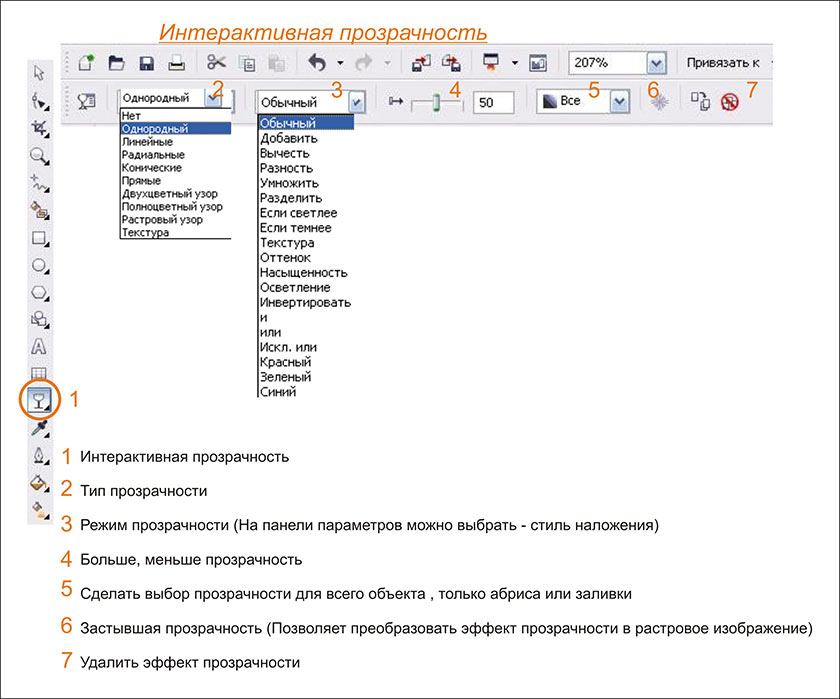Click the Save floppy disk icon

point(146,63)
